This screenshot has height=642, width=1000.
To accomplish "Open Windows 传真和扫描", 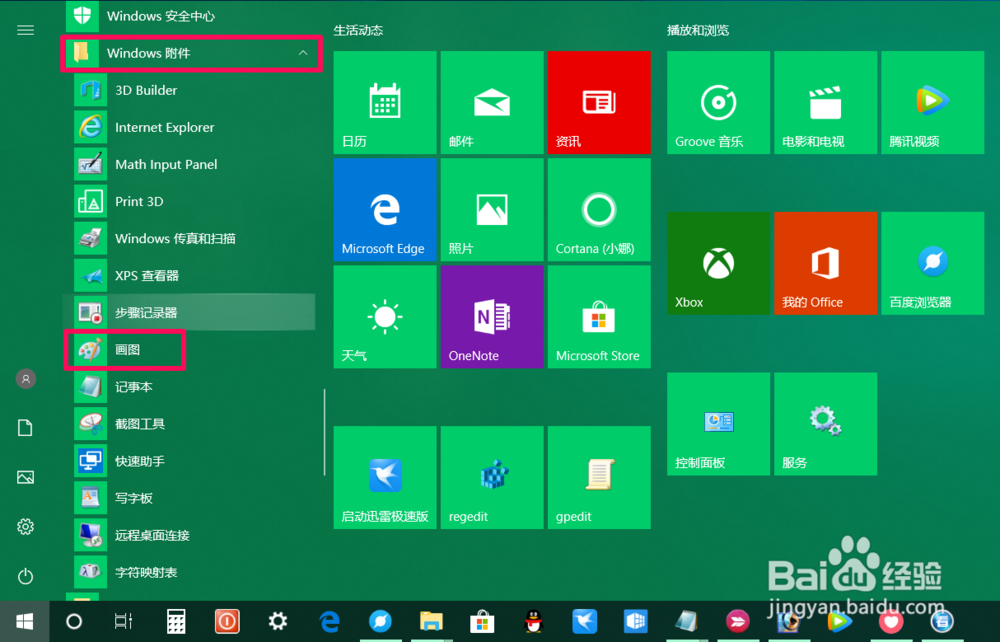I will 191,238.
